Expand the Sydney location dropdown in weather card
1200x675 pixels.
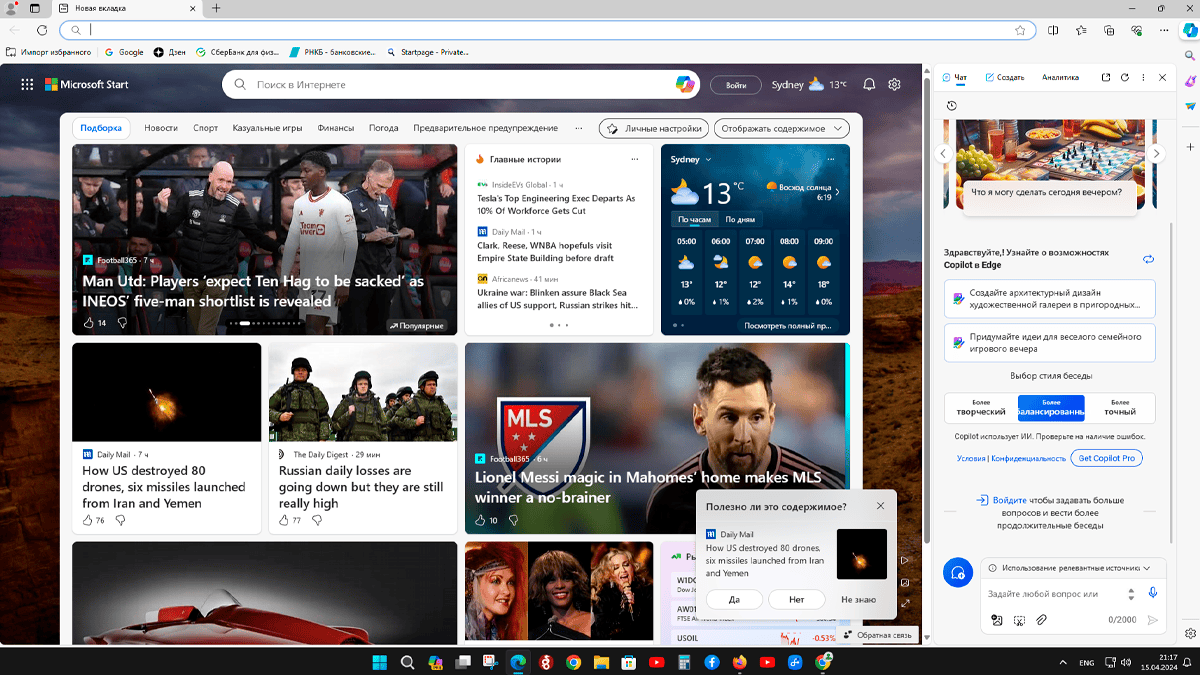(x=708, y=159)
